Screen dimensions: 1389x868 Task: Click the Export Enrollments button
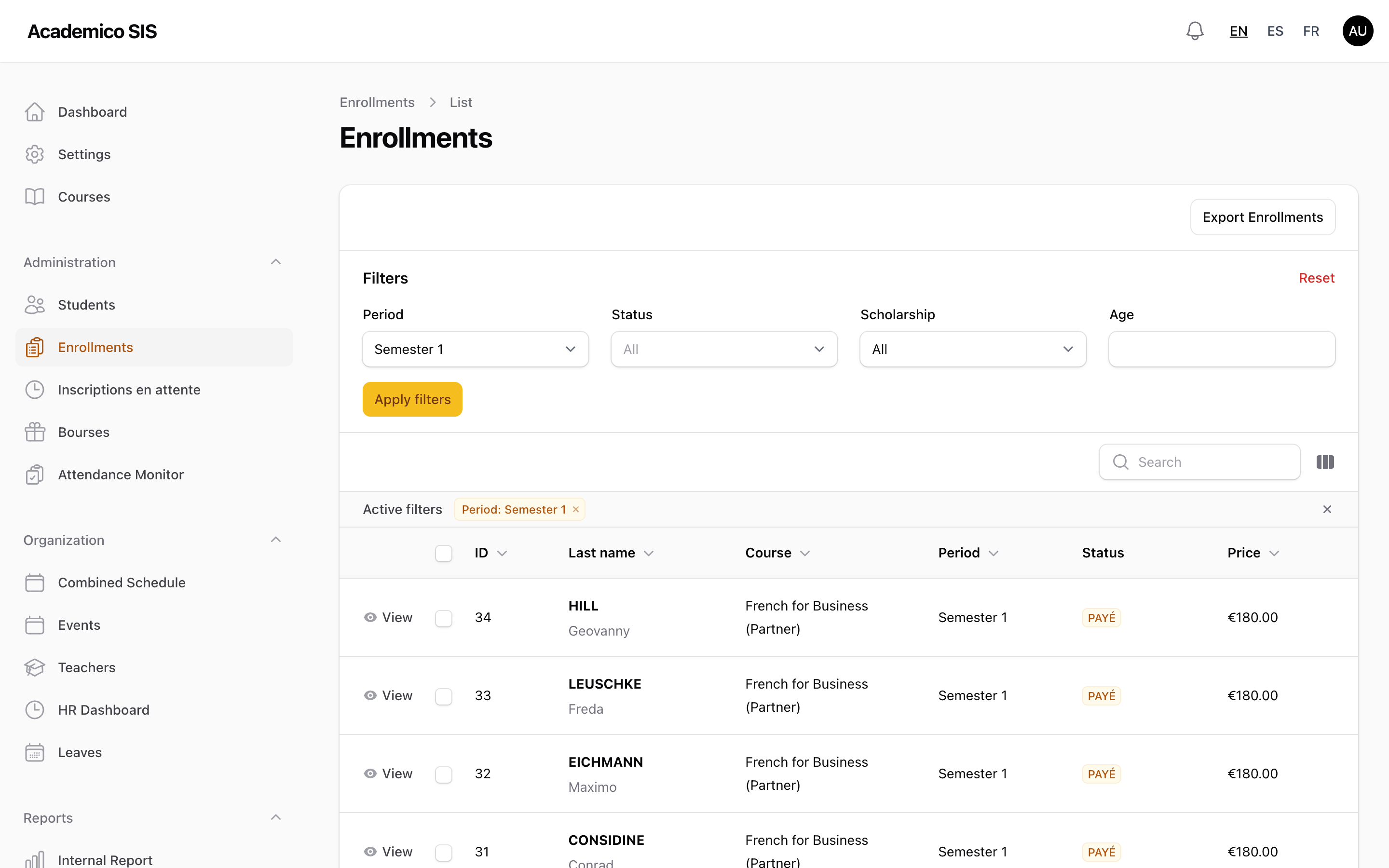click(x=1263, y=217)
